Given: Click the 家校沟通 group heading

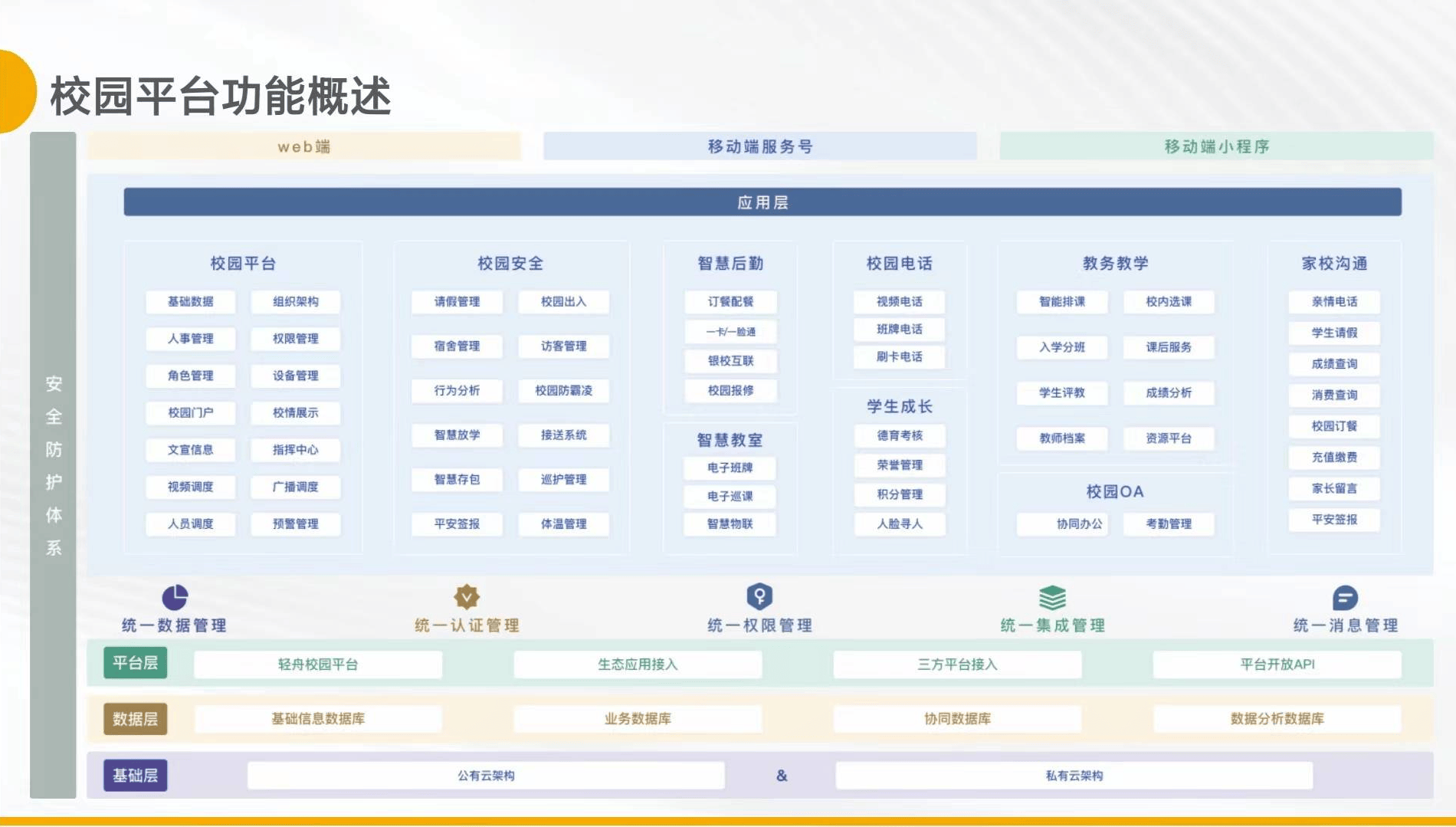Looking at the screenshot, I should coord(1334,264).
